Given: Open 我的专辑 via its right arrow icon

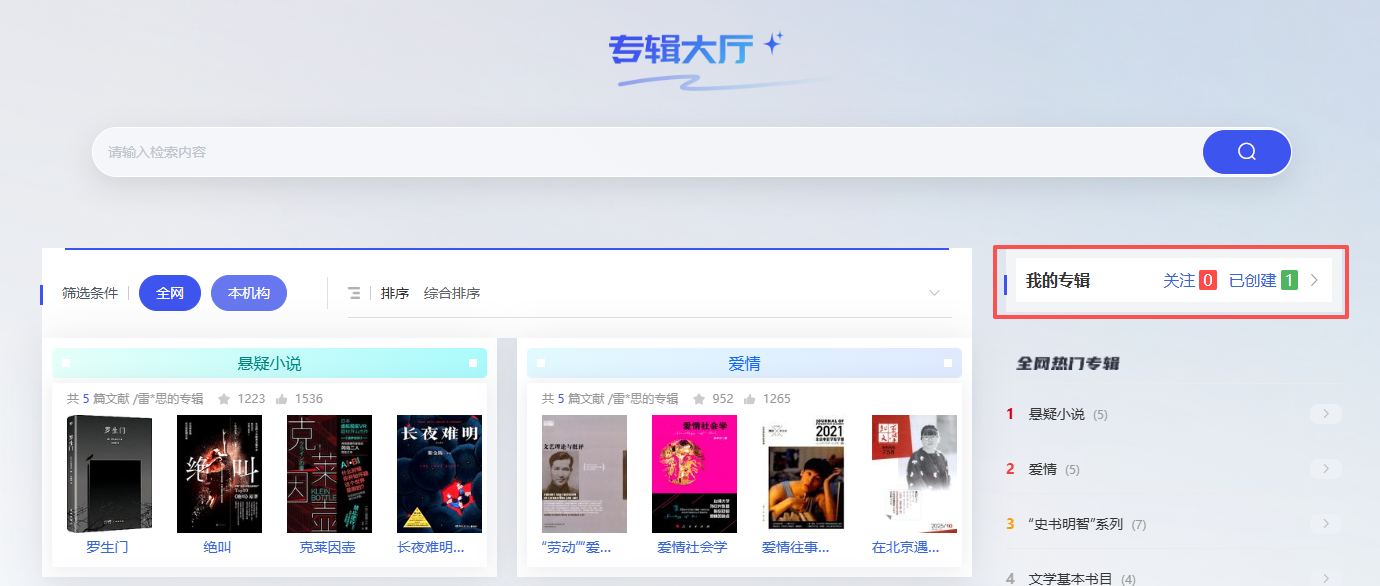Looking at the screenshot, I should tap(1314, 281).
